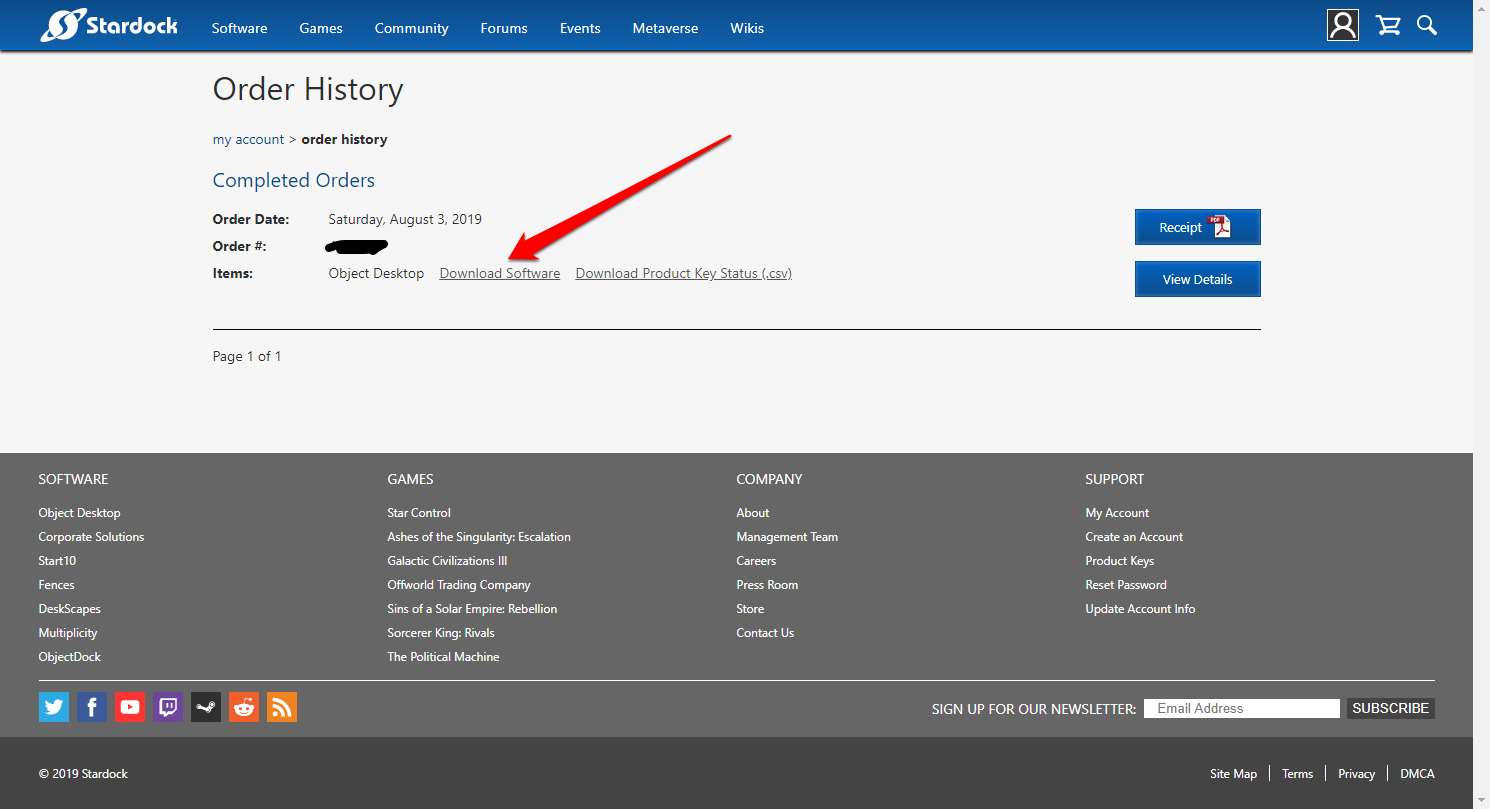Click the 'Completed Orders' heading
Screen dimensions: 1490x809
tap(294, 180)
